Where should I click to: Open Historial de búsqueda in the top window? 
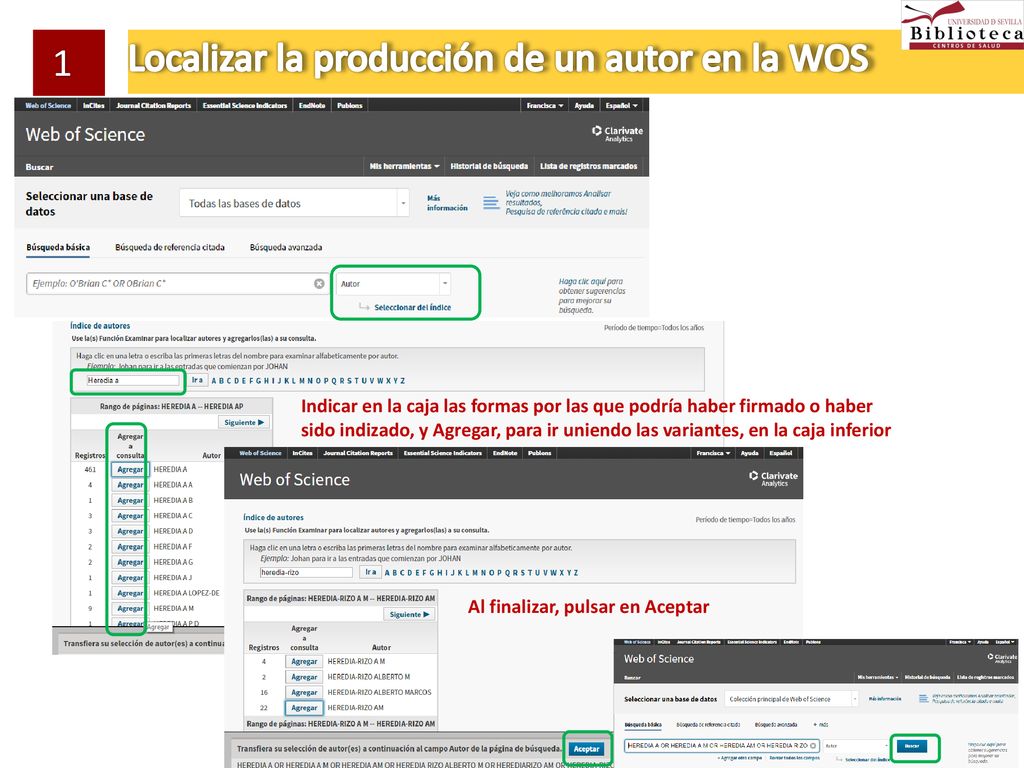click(489, 167)
